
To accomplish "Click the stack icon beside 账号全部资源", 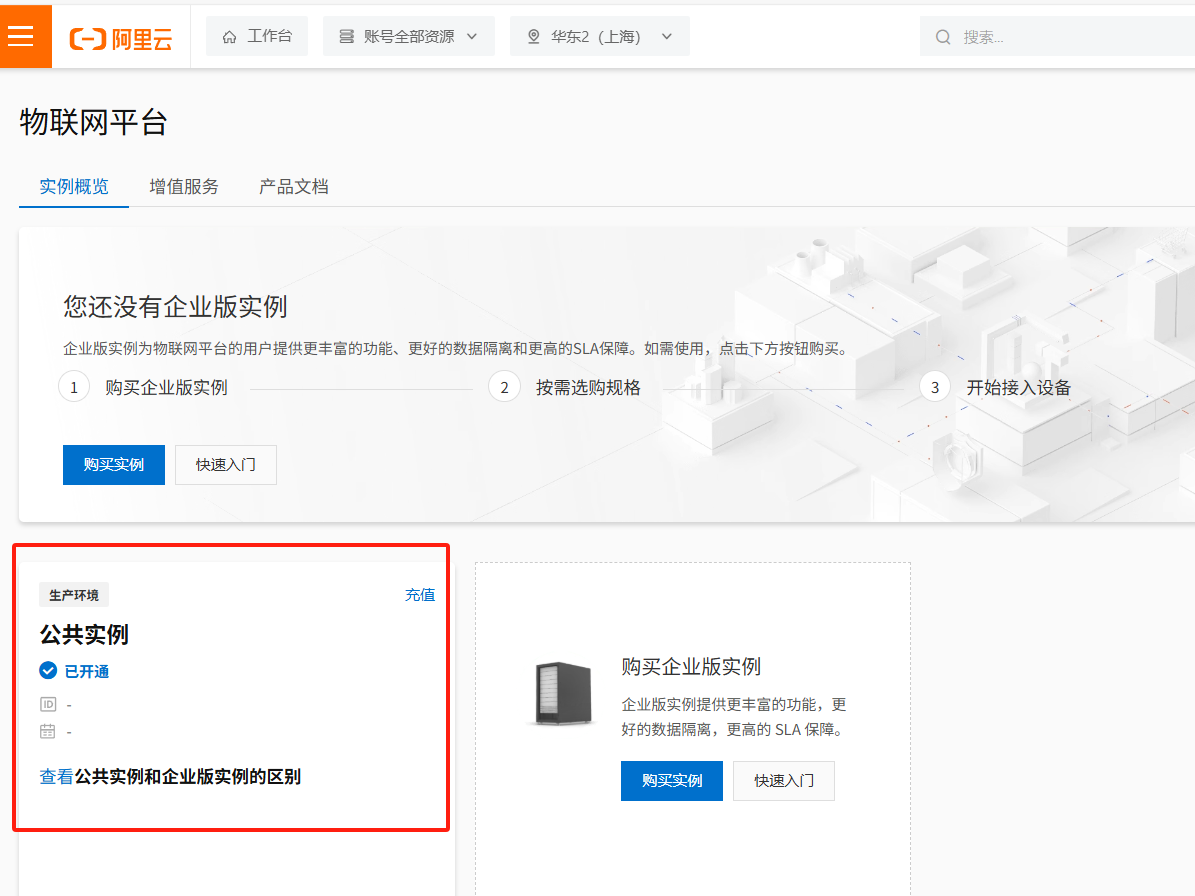I will pyautogui.click(x=346, y=37).
